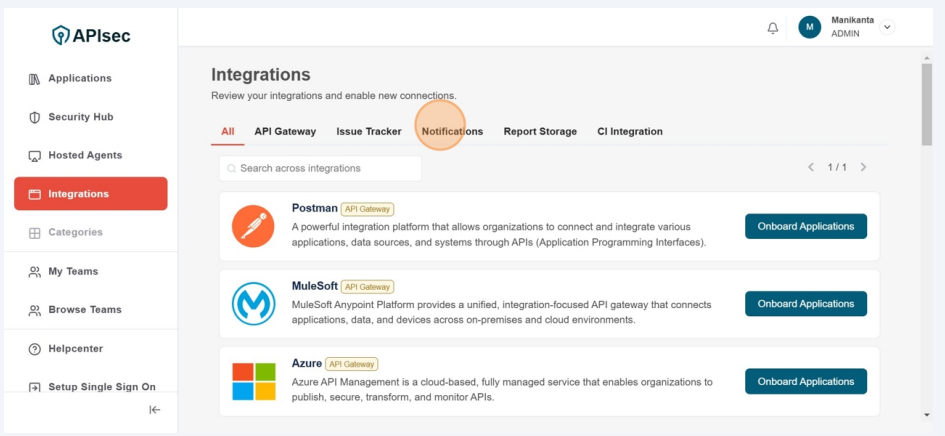This screenshot has height=436, width=945.
Task: Switch to the Issue Tracker tab
Action: pyautogui.click(x=368, y=132)
